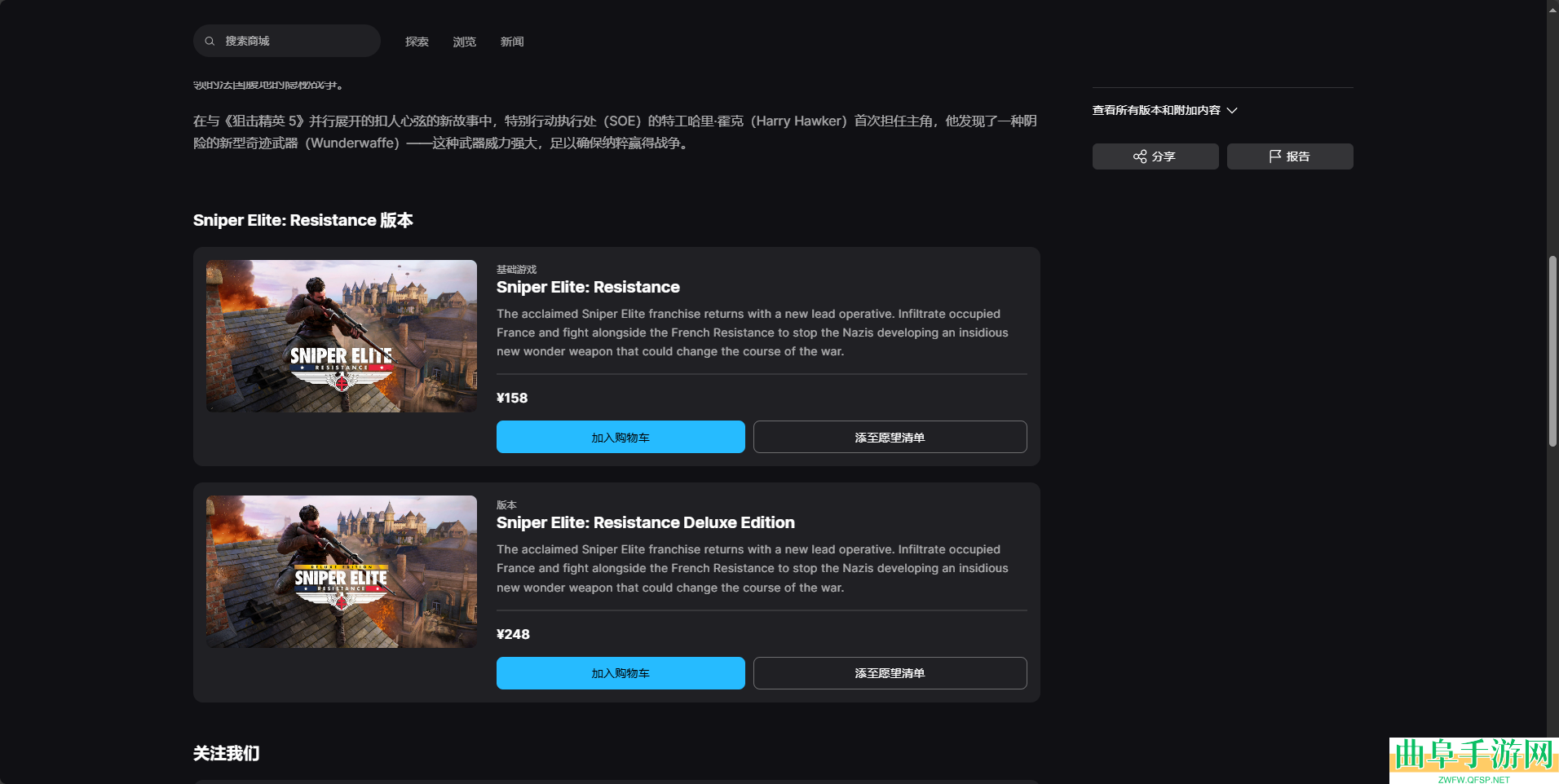
Task: Click the Resistance Deluxe Edition title link
Action: (645, 522)
